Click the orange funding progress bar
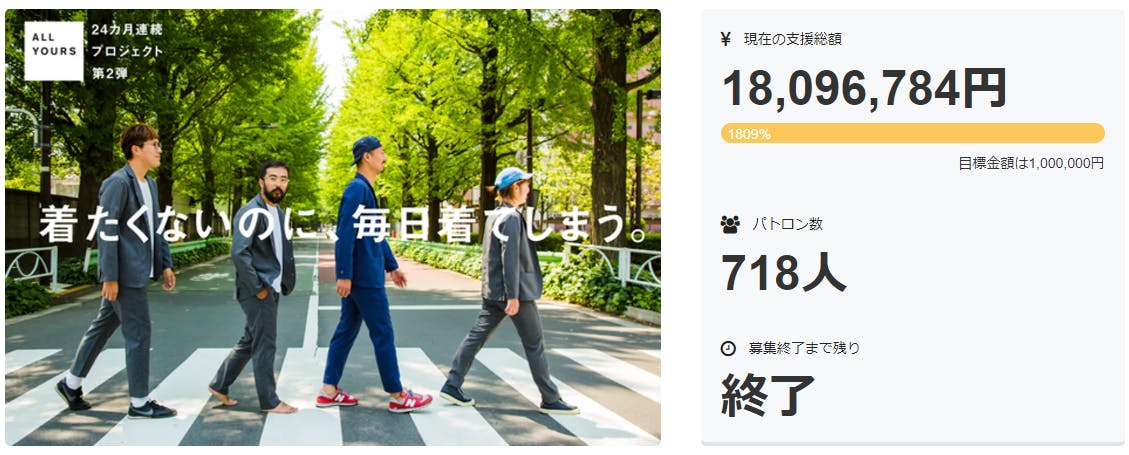1129x455 pixels. click(912, 133)
